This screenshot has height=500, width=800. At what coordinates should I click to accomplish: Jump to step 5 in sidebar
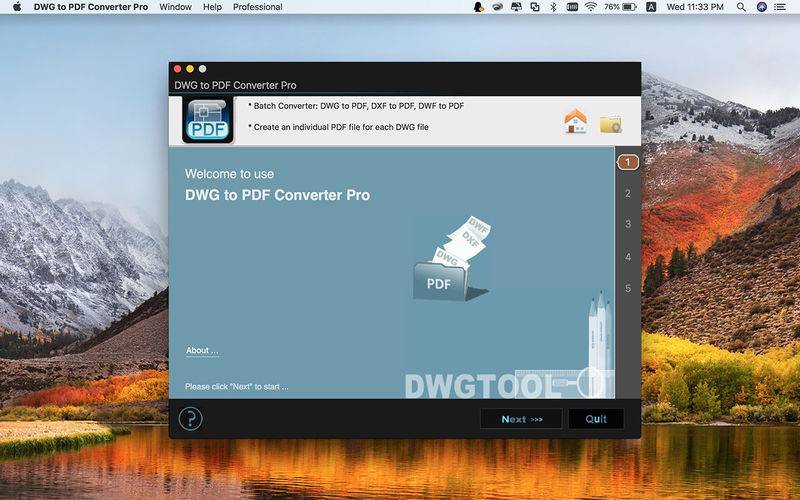[628, 288]
